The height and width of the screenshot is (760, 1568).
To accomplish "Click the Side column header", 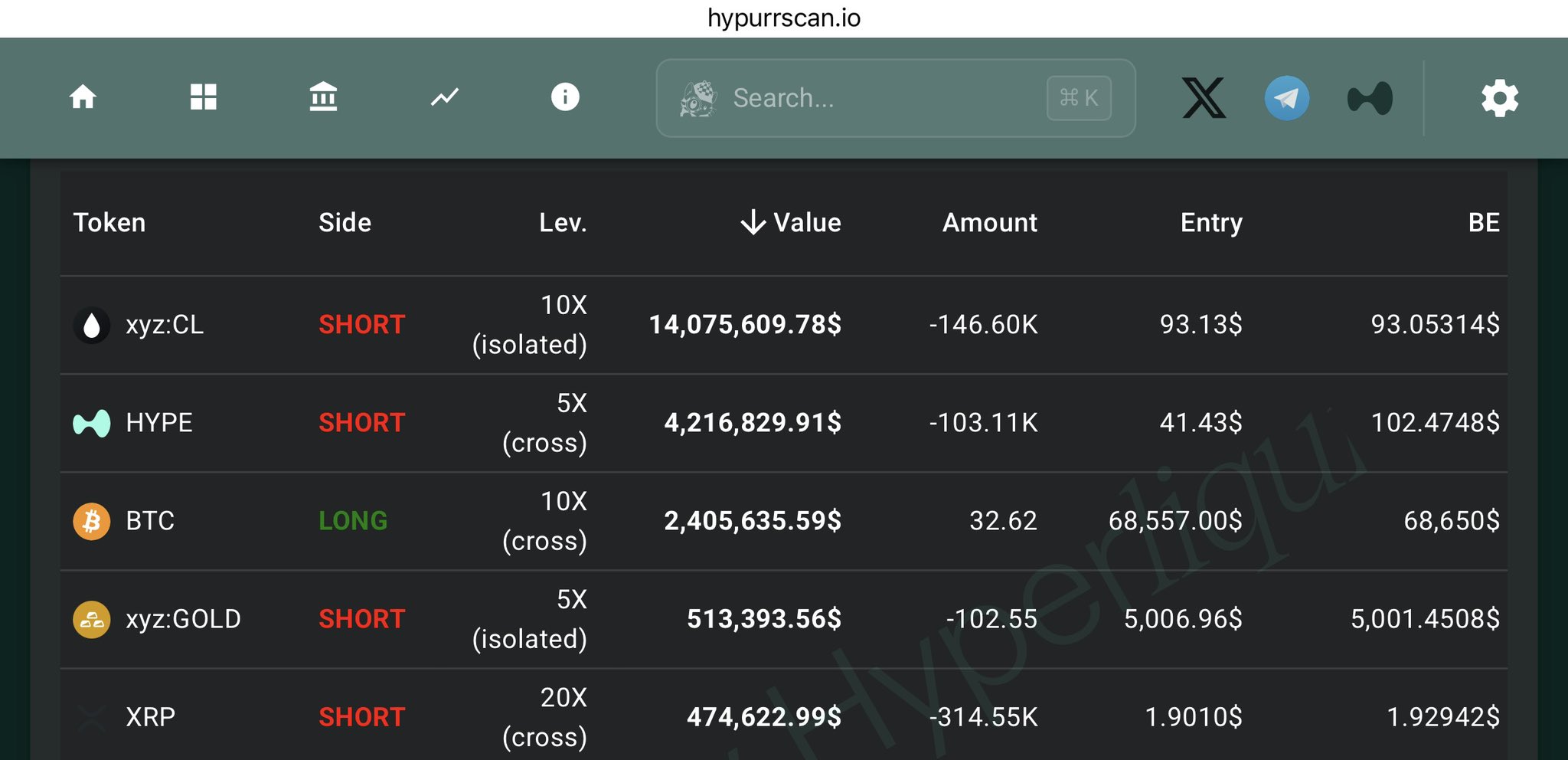I will (x=345, y=222).
